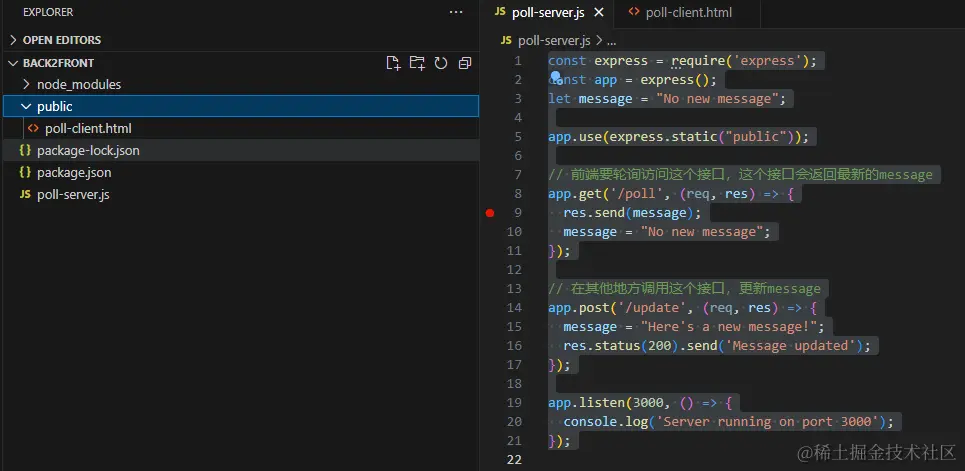Image resolution: width=965 pixels, height=471 pixels.
Task: Collapse the public folder
Action: click(26, 107)
